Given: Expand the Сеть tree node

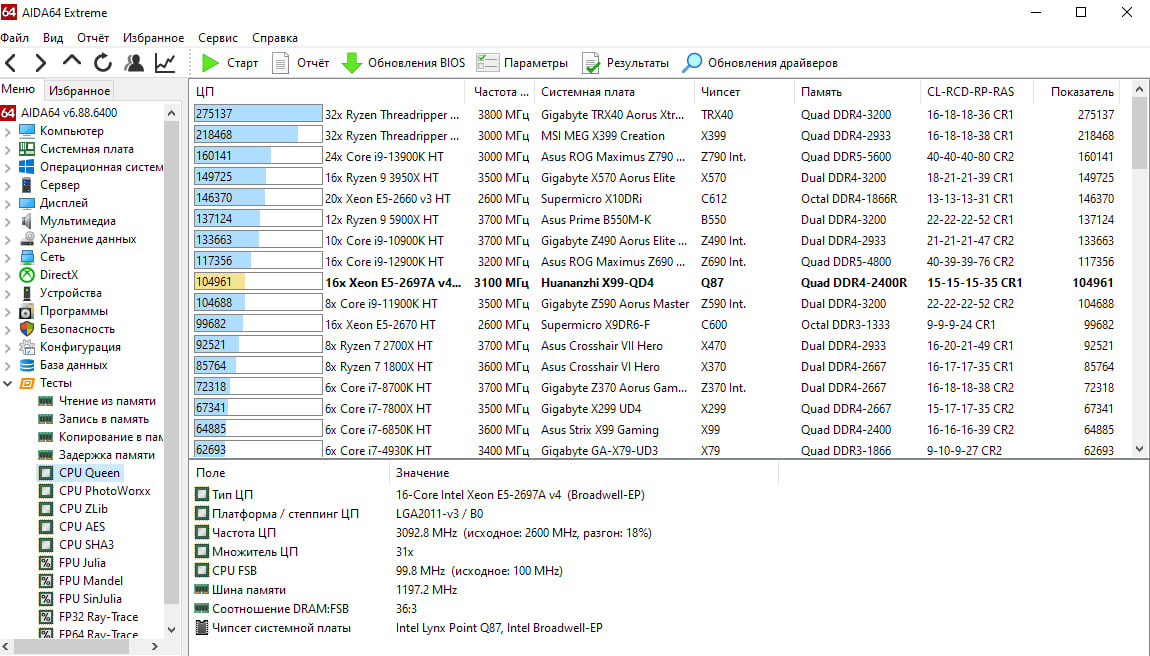Looking at the screenshot, I should (7, 257).
